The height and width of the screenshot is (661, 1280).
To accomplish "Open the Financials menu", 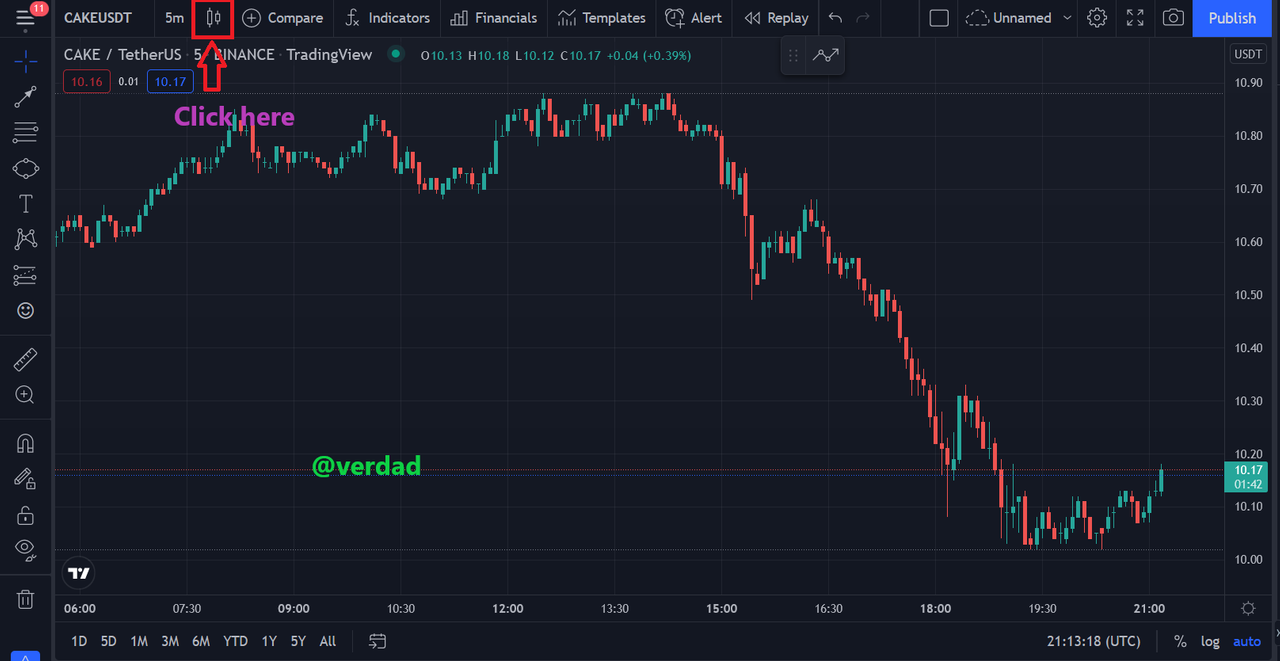I will point(494,18).
